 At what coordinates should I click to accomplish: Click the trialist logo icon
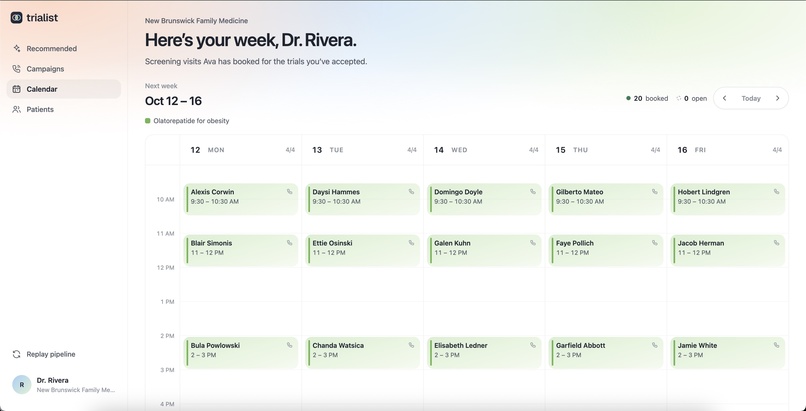[16, 17]
